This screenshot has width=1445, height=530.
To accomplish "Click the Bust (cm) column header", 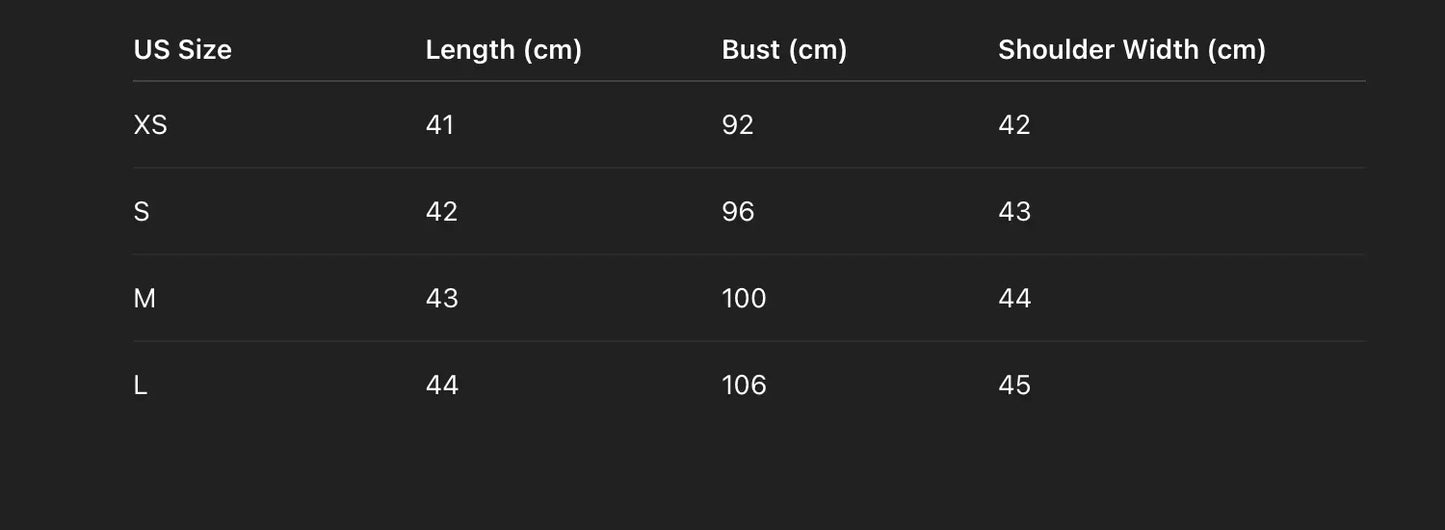I will click(784, 50).
